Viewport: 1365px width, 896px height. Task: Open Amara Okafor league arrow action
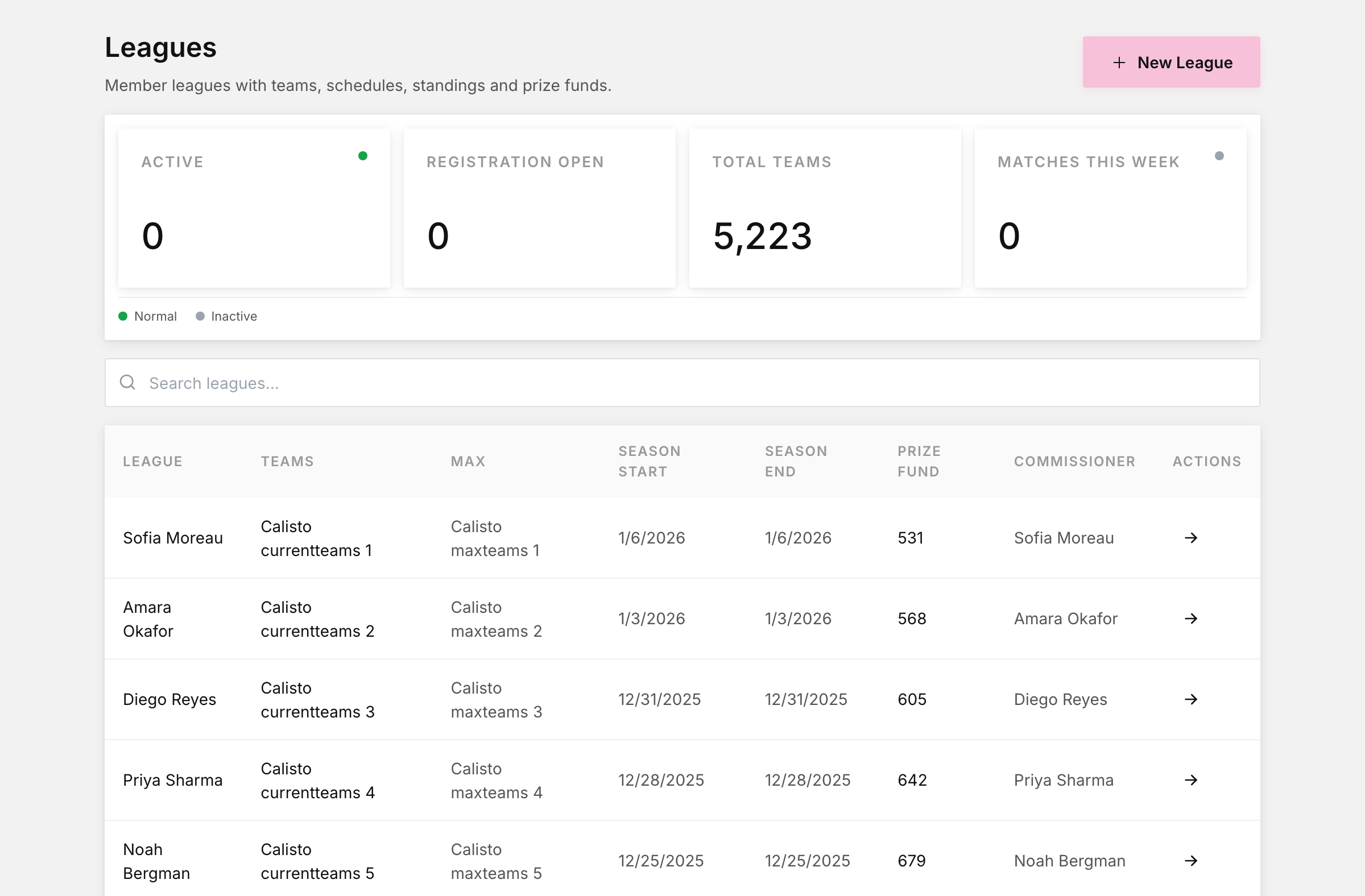click(x=1190, y=619)
